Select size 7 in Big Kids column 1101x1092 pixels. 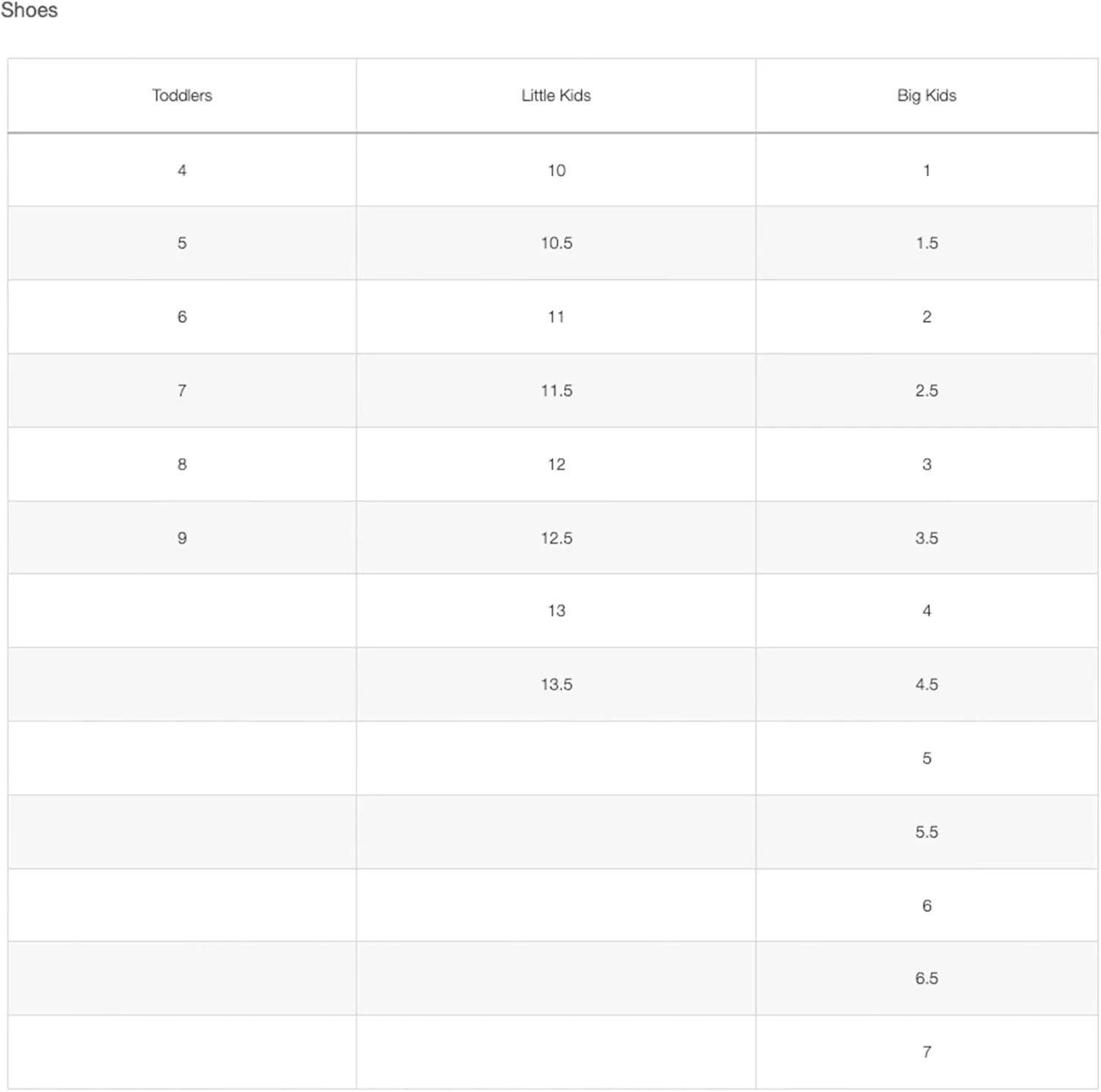[x=926, y=1052]
